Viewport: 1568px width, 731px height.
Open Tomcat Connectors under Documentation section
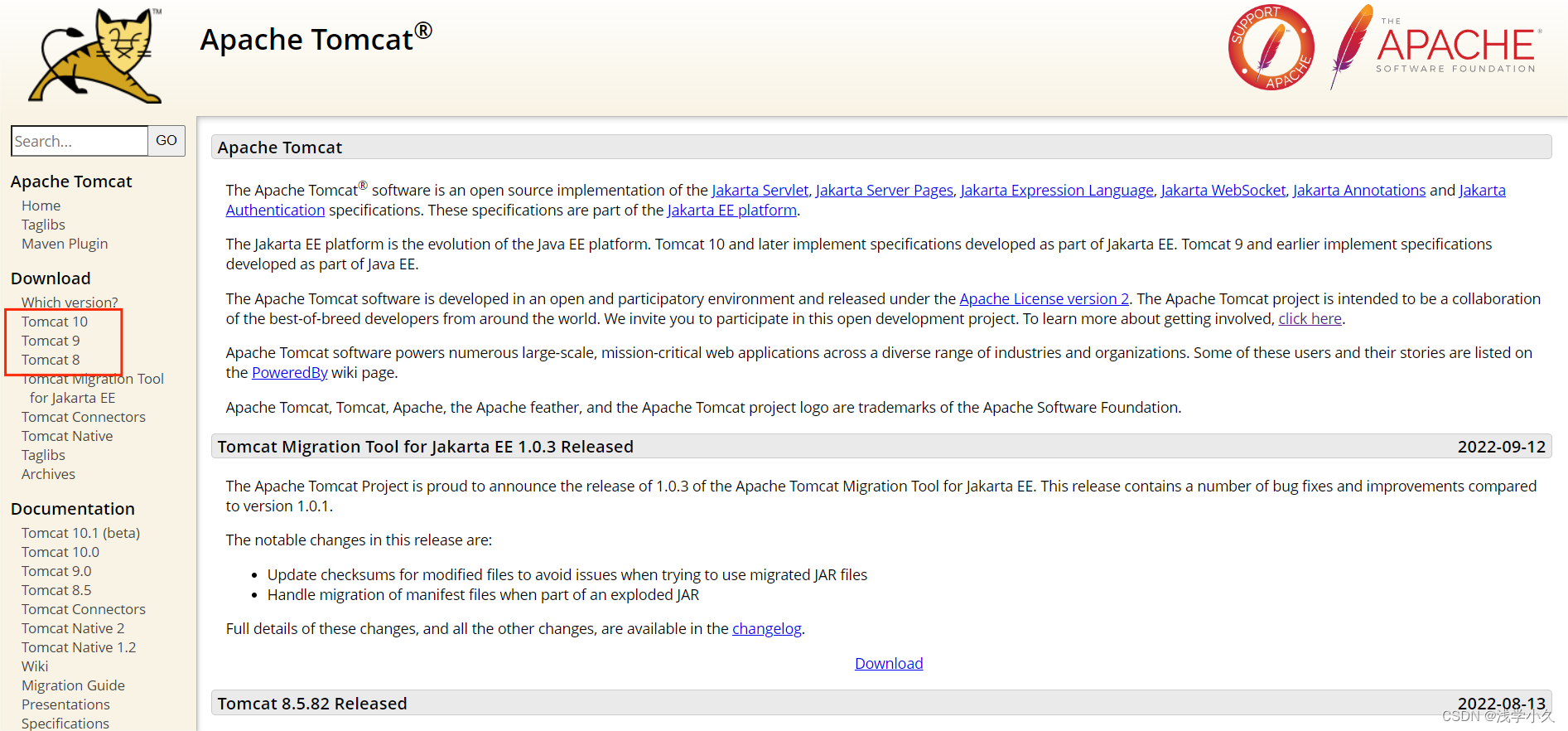tap(84, 609)
